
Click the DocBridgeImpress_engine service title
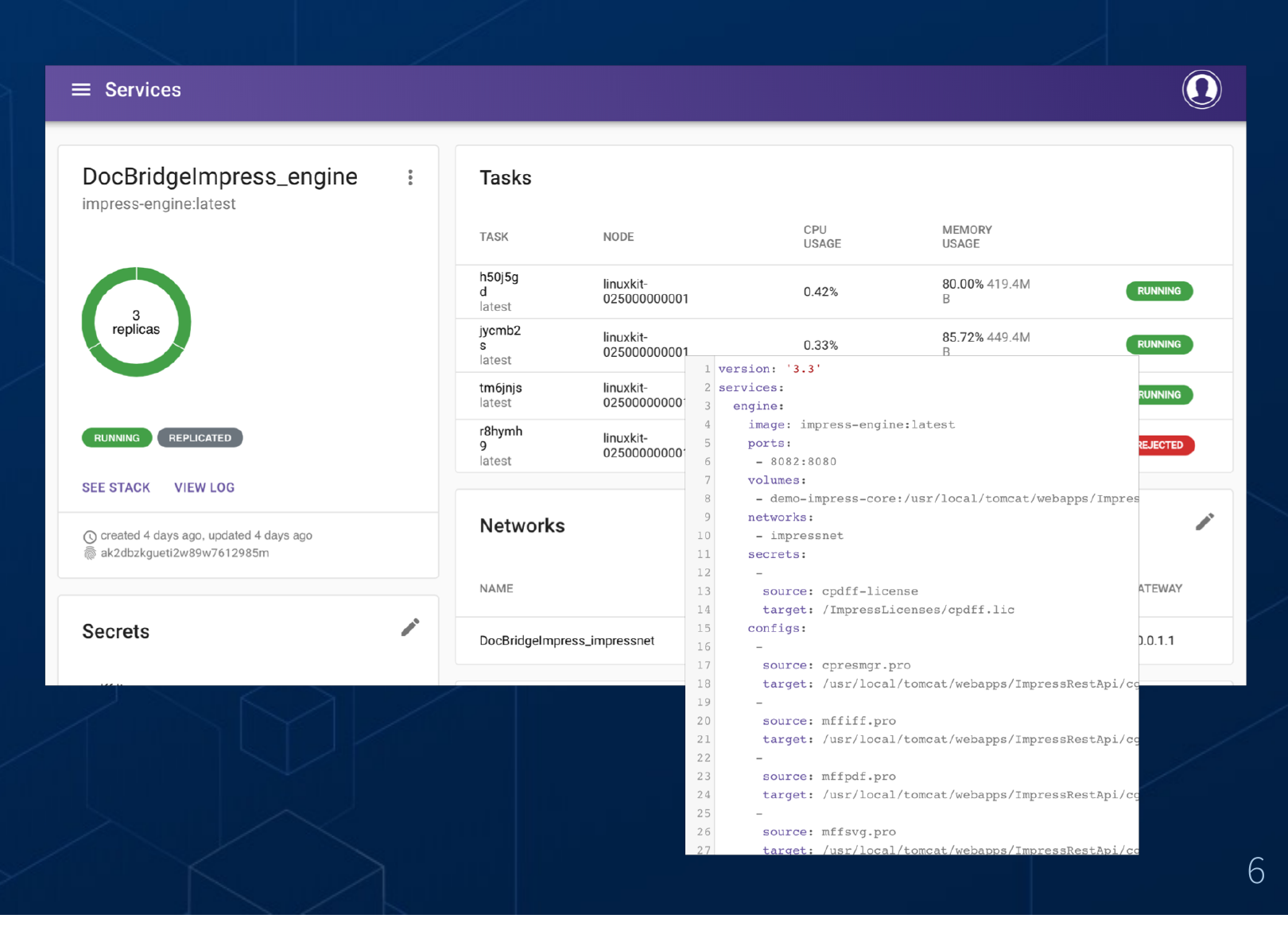click(220, 176)
